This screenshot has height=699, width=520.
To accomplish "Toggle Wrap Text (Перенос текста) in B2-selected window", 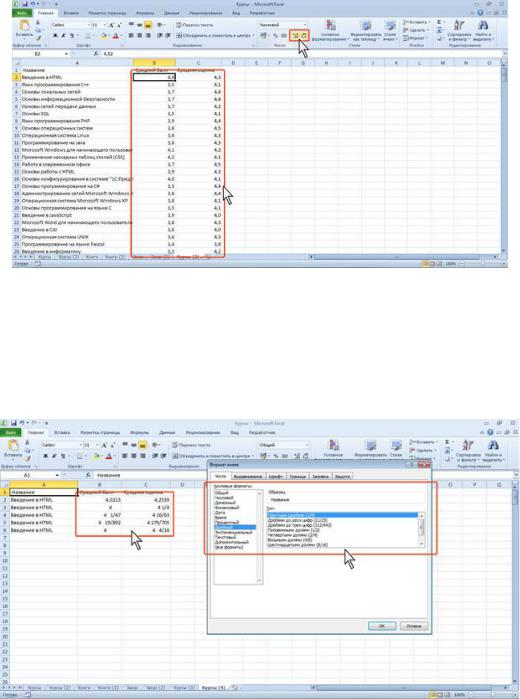I will point(194,25).
